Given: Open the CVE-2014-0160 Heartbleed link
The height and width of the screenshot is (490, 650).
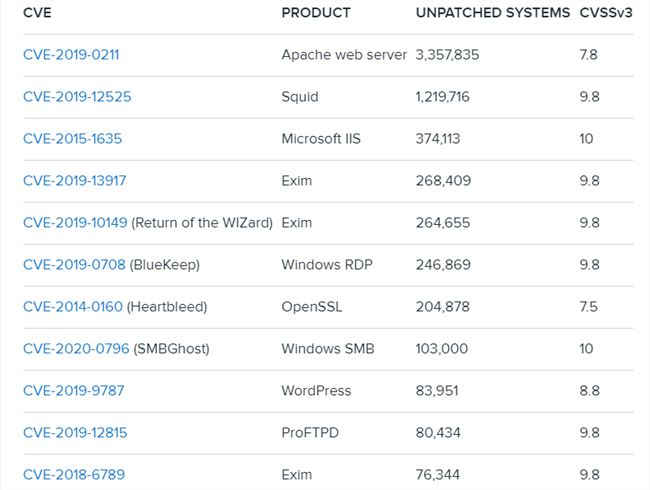Looking at the screenshot, I should 73,307.
